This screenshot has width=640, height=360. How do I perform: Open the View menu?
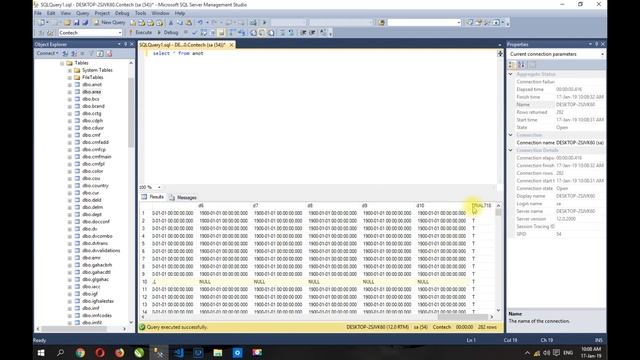click(65, 13)
